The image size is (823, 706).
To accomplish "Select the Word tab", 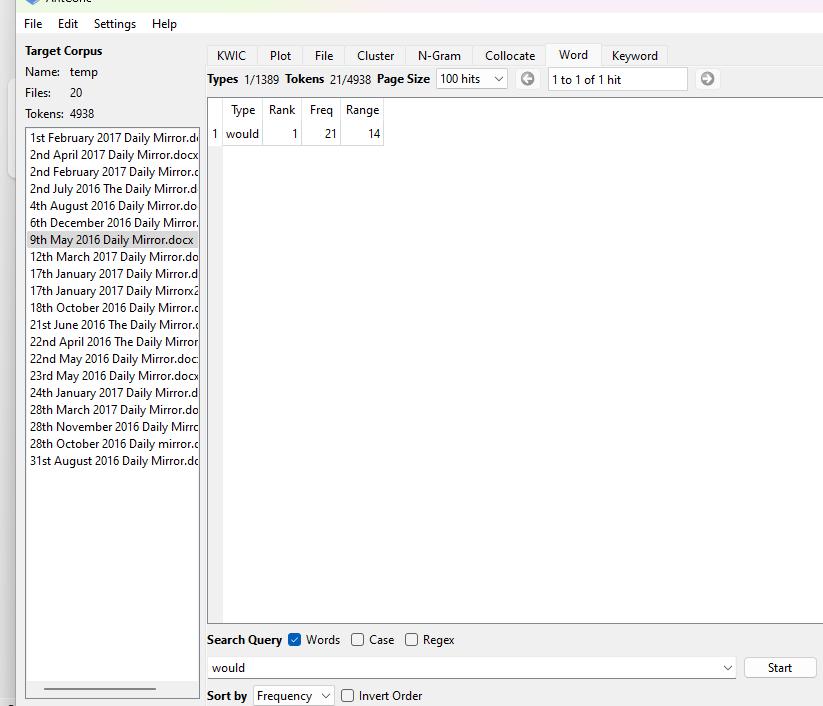I will pyautogui.click(x=573, y=55).
